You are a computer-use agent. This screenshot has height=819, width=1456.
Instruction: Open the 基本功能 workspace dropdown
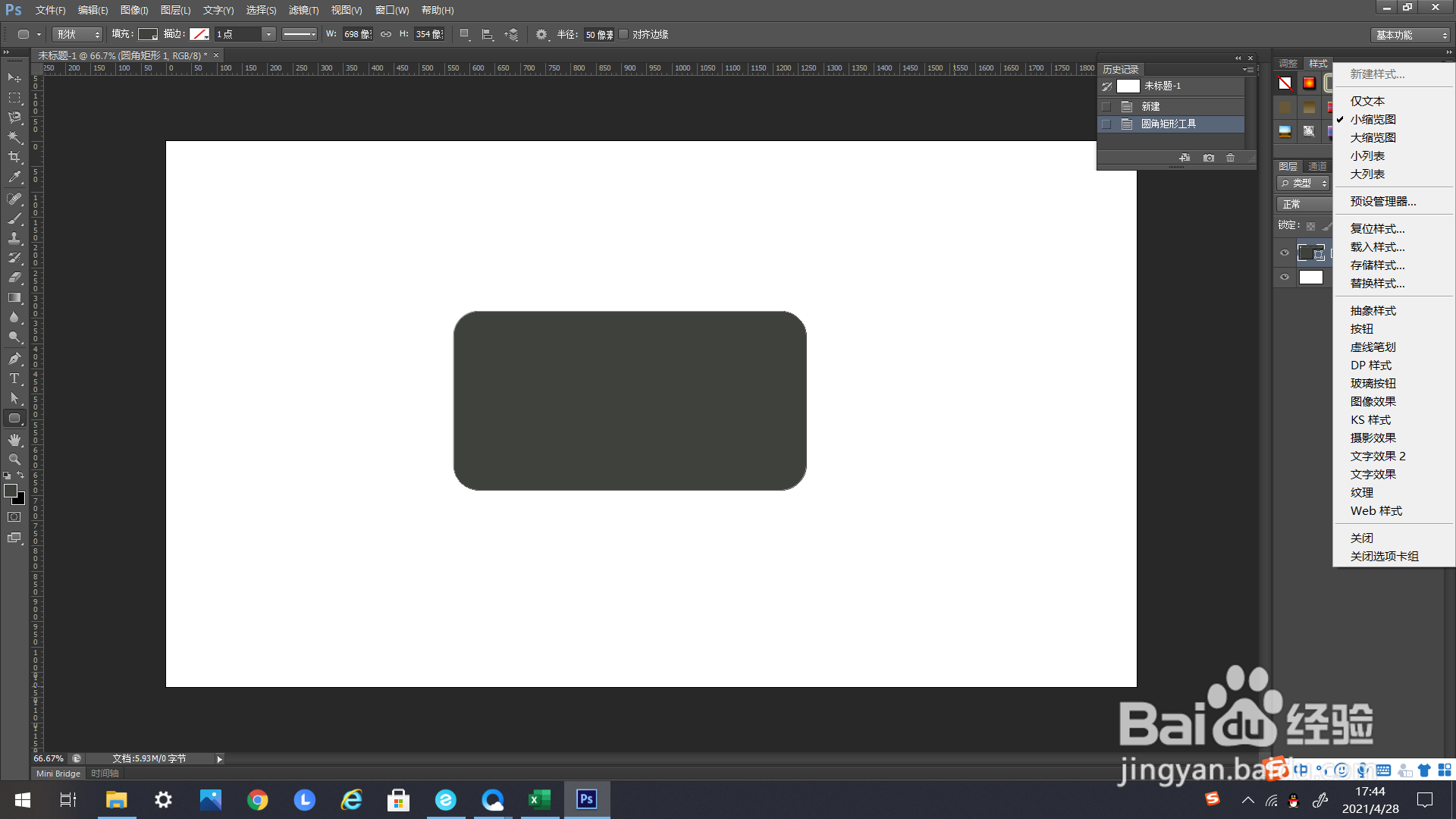pyautogui.click(x=1411, y=35)
